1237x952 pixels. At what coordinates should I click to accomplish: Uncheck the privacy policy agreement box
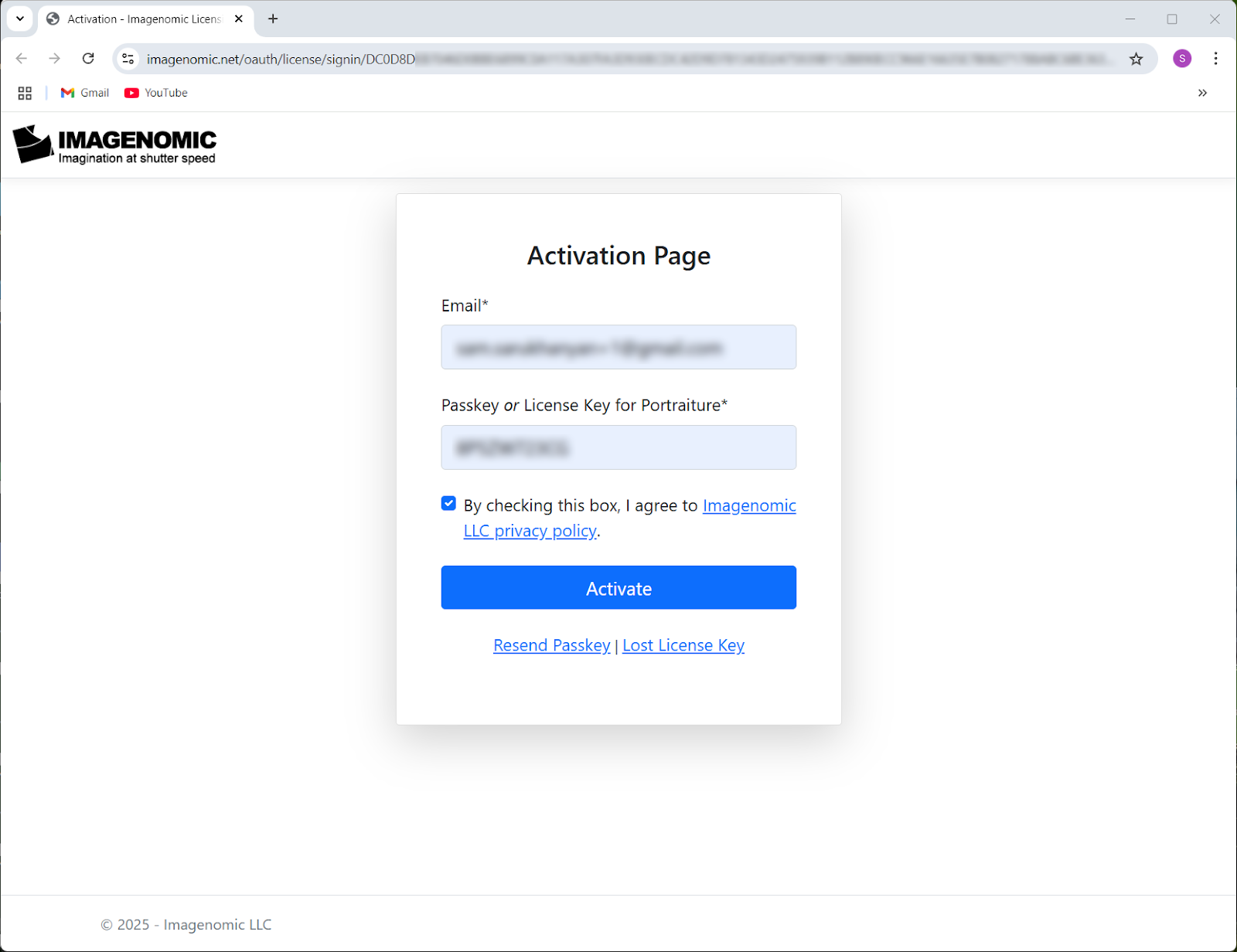(448, 503)
